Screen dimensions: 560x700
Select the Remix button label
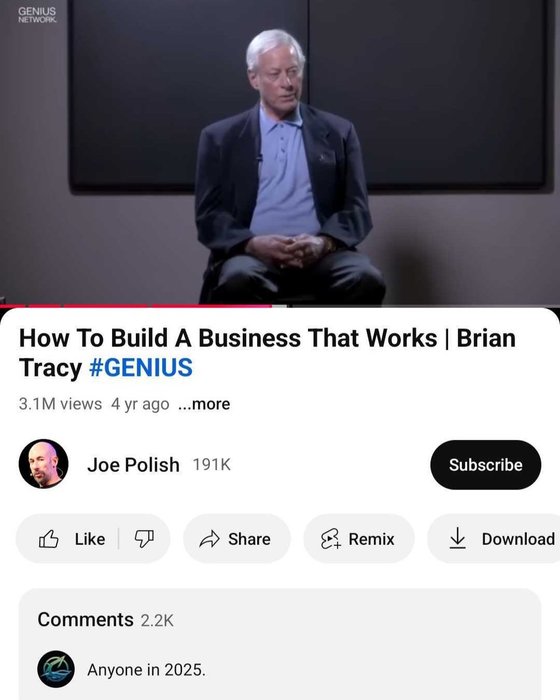(x=371, y=539)
